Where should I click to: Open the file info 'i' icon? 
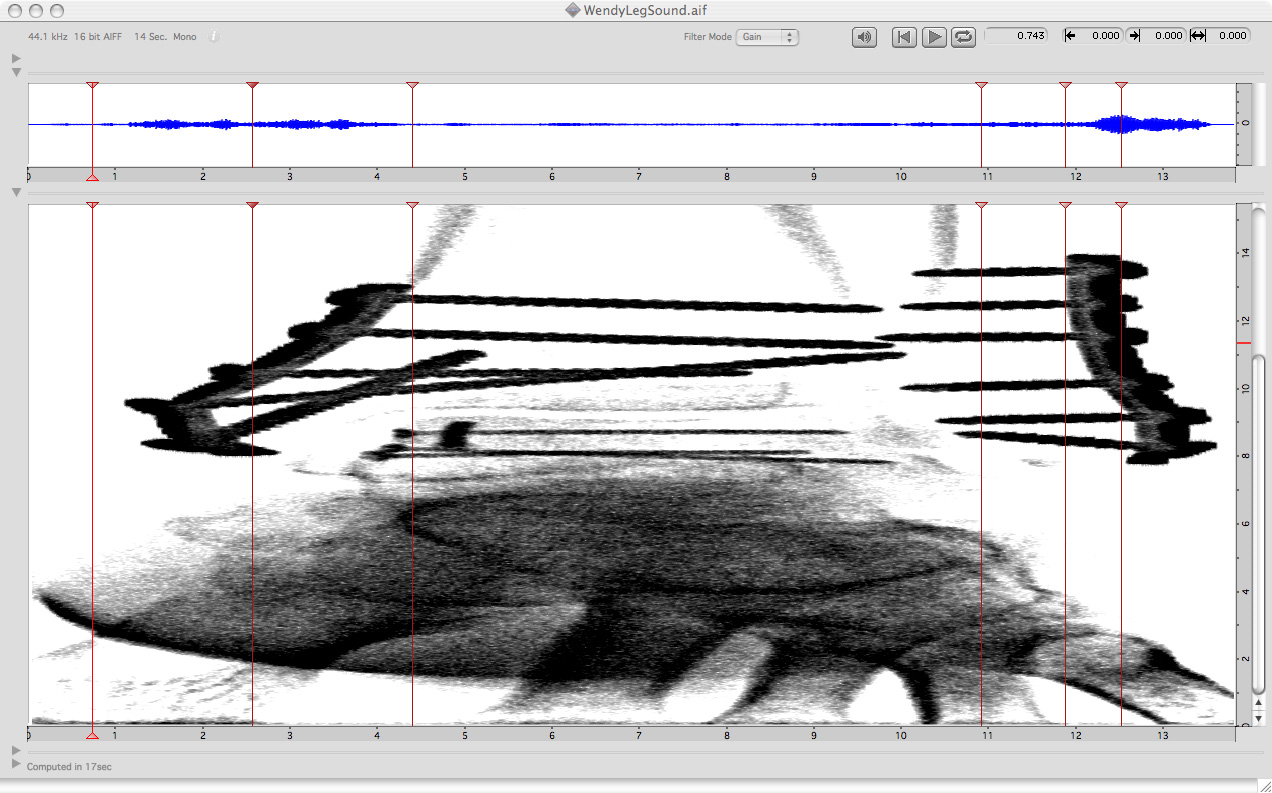pyautogui.click(x=213, y=37)
